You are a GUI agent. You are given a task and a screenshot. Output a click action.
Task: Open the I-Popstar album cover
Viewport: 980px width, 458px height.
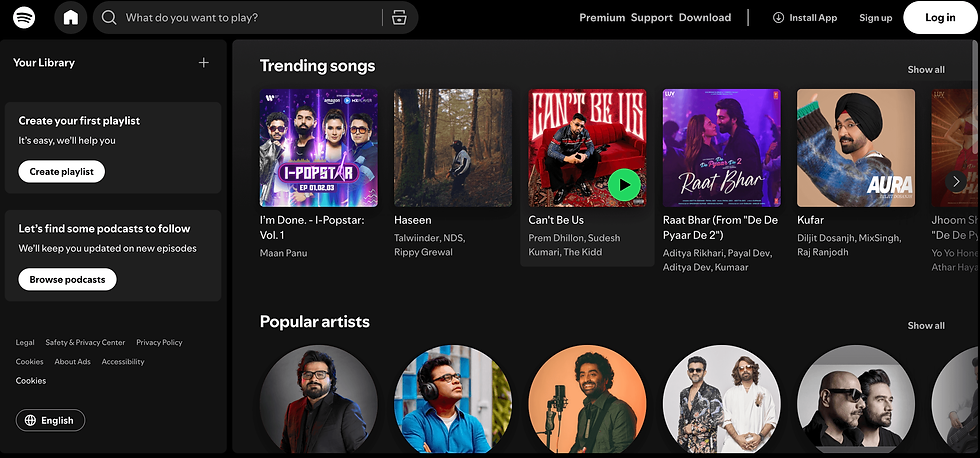(319, 147)
